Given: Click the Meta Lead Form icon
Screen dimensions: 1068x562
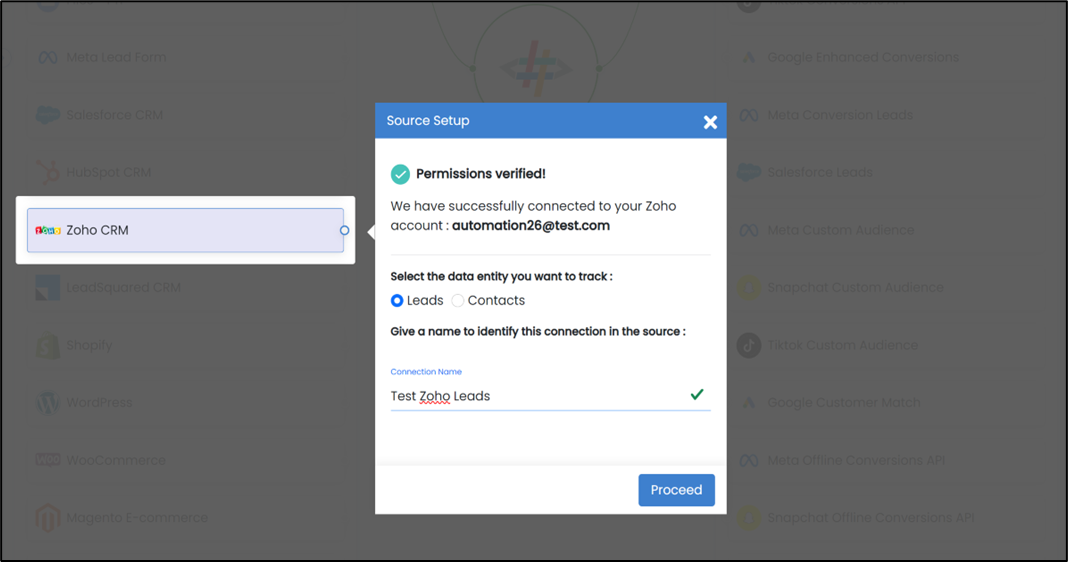Looking at the screenshot, I should (48, 57).
